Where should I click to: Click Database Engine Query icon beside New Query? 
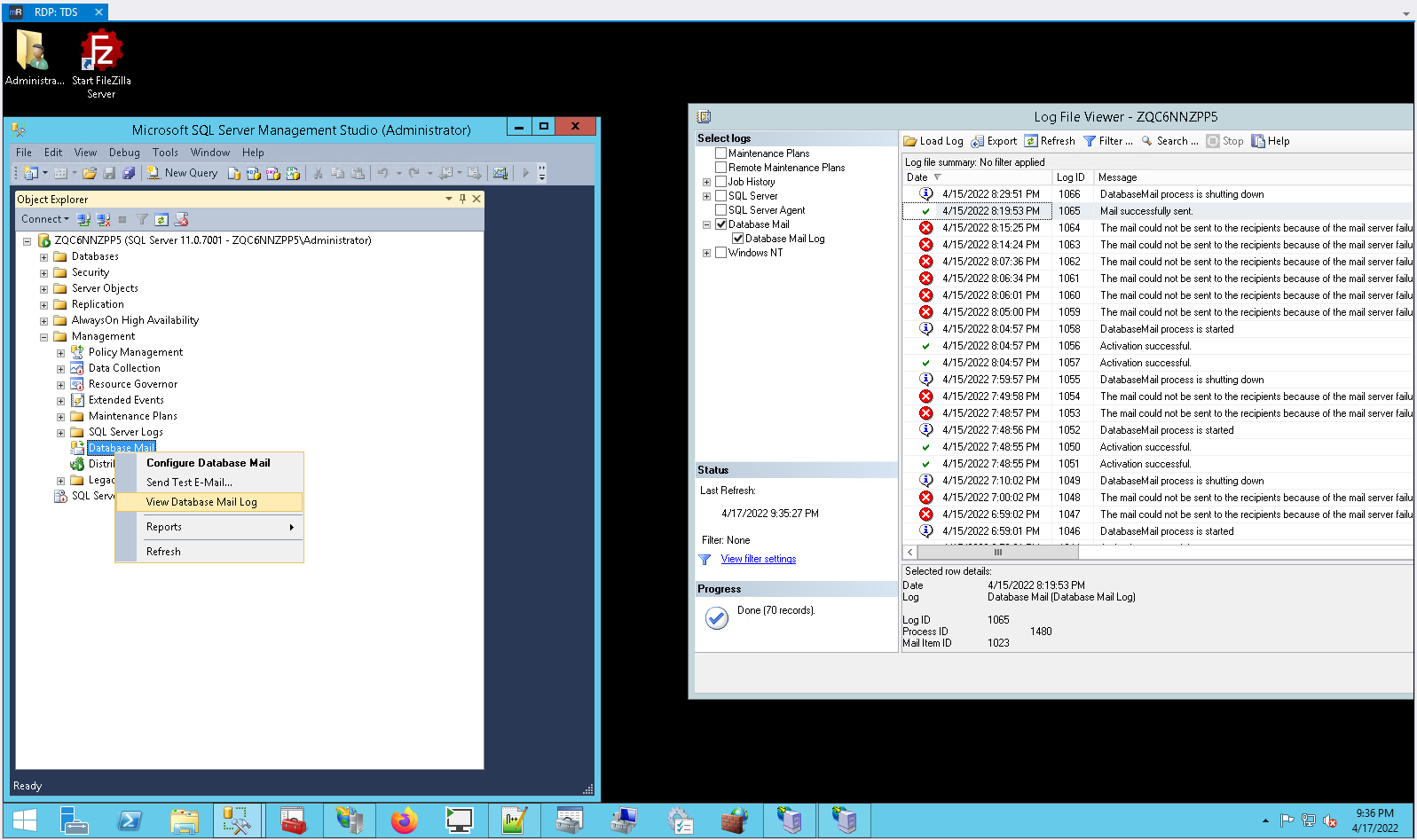pos(234,173)
